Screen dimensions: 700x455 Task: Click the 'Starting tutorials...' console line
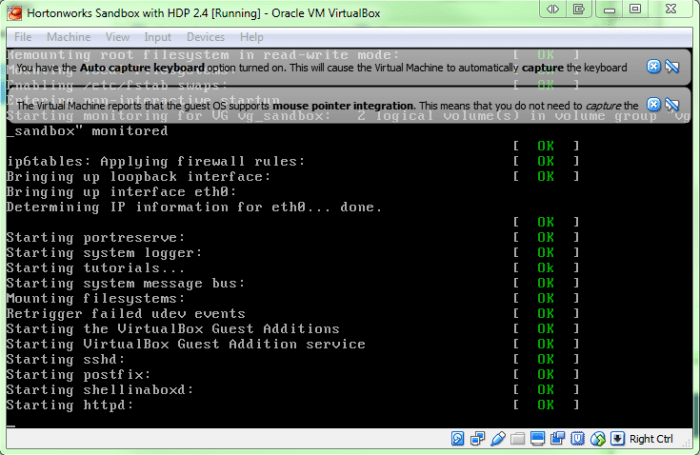point(96,267)
